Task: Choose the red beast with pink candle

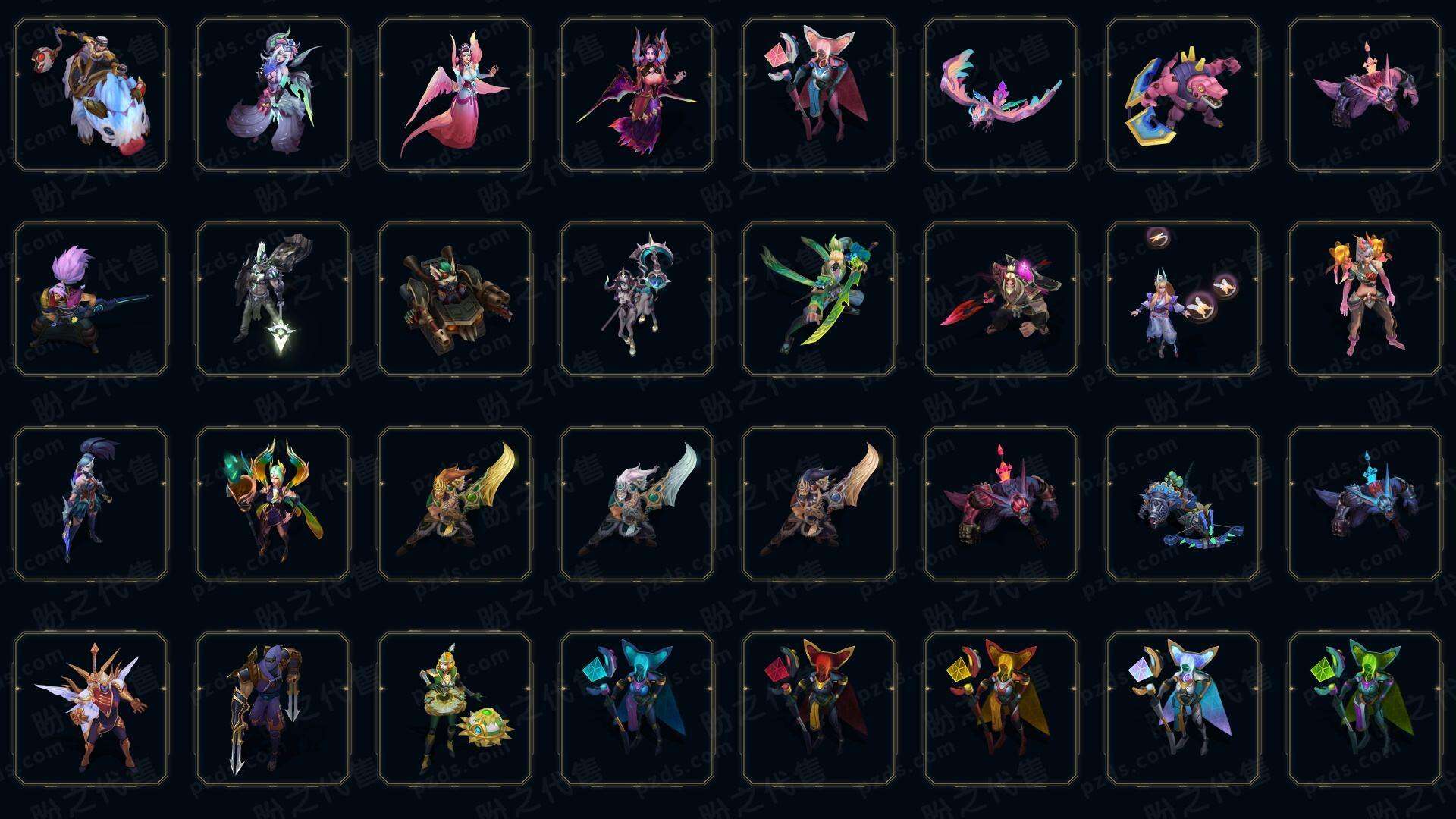Action: 1001,504
